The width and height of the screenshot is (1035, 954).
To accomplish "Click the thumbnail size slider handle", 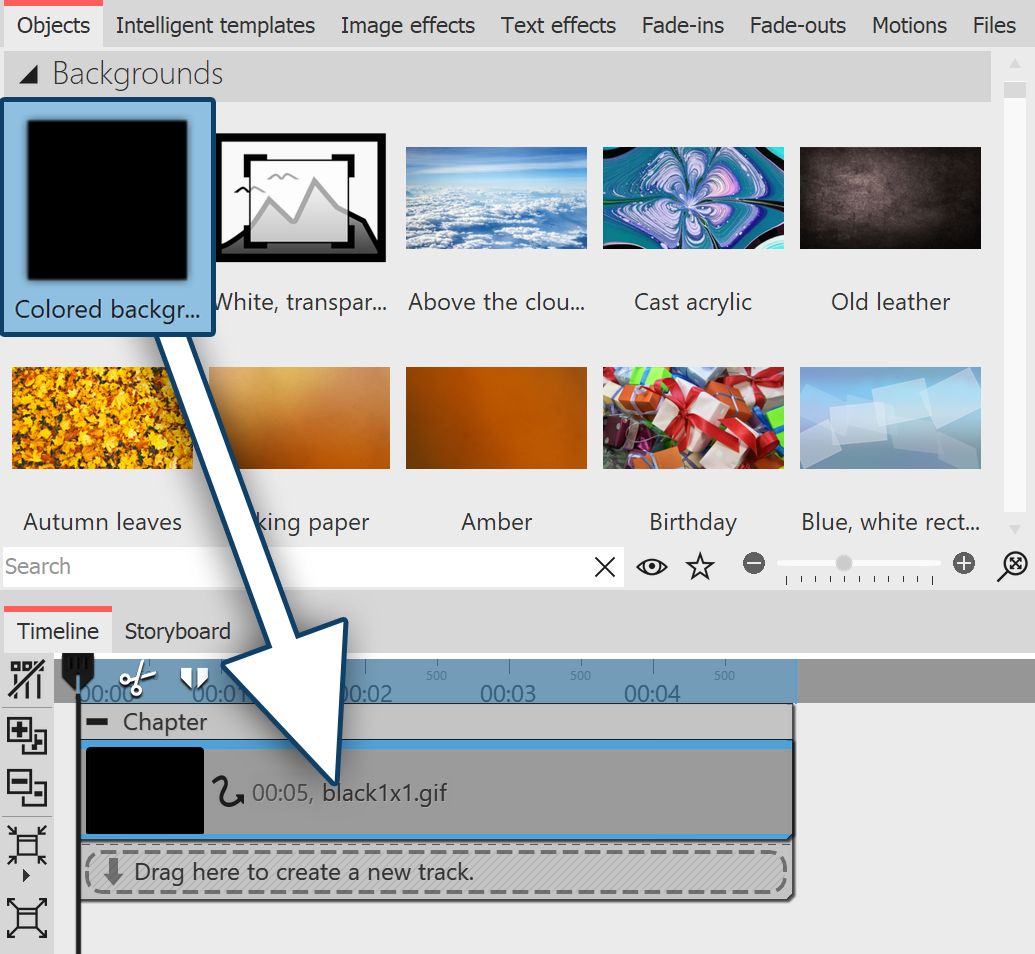I will [844, 564].
